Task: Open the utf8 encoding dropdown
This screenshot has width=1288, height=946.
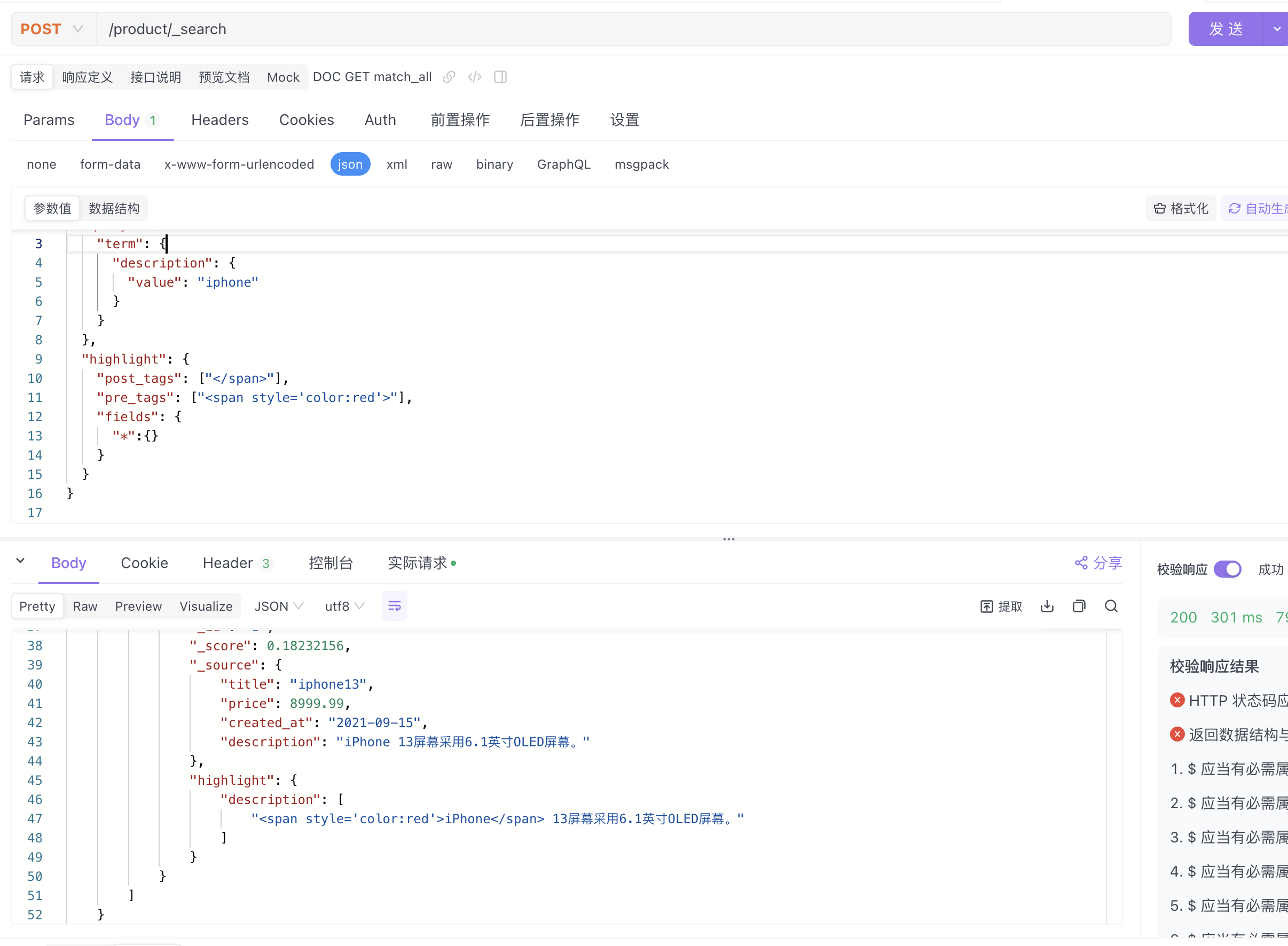Action: coord(344,606)
